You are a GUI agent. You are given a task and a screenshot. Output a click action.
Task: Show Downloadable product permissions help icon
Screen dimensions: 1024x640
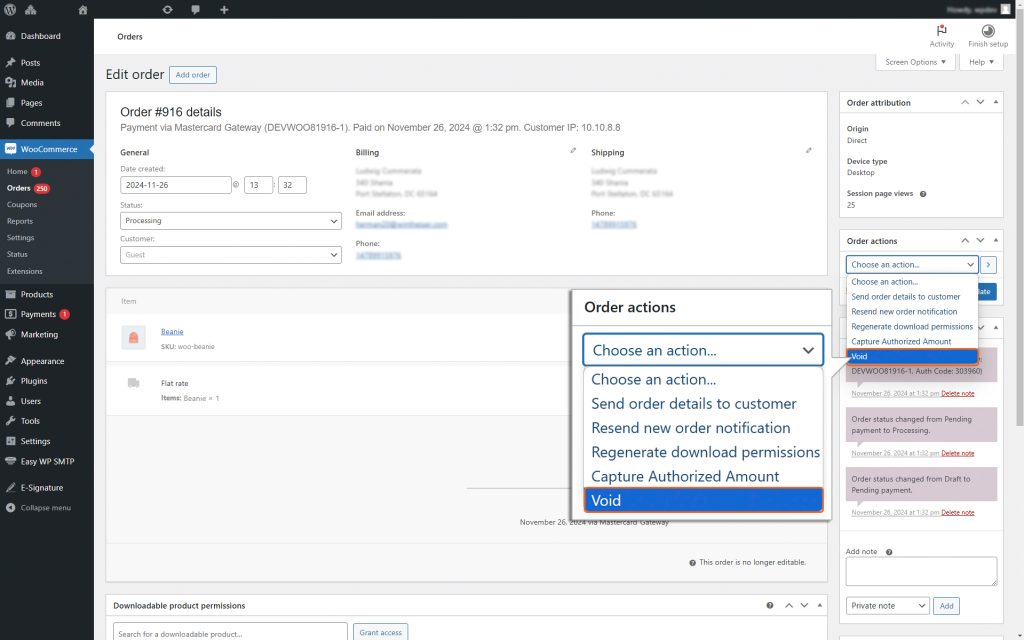770,605
